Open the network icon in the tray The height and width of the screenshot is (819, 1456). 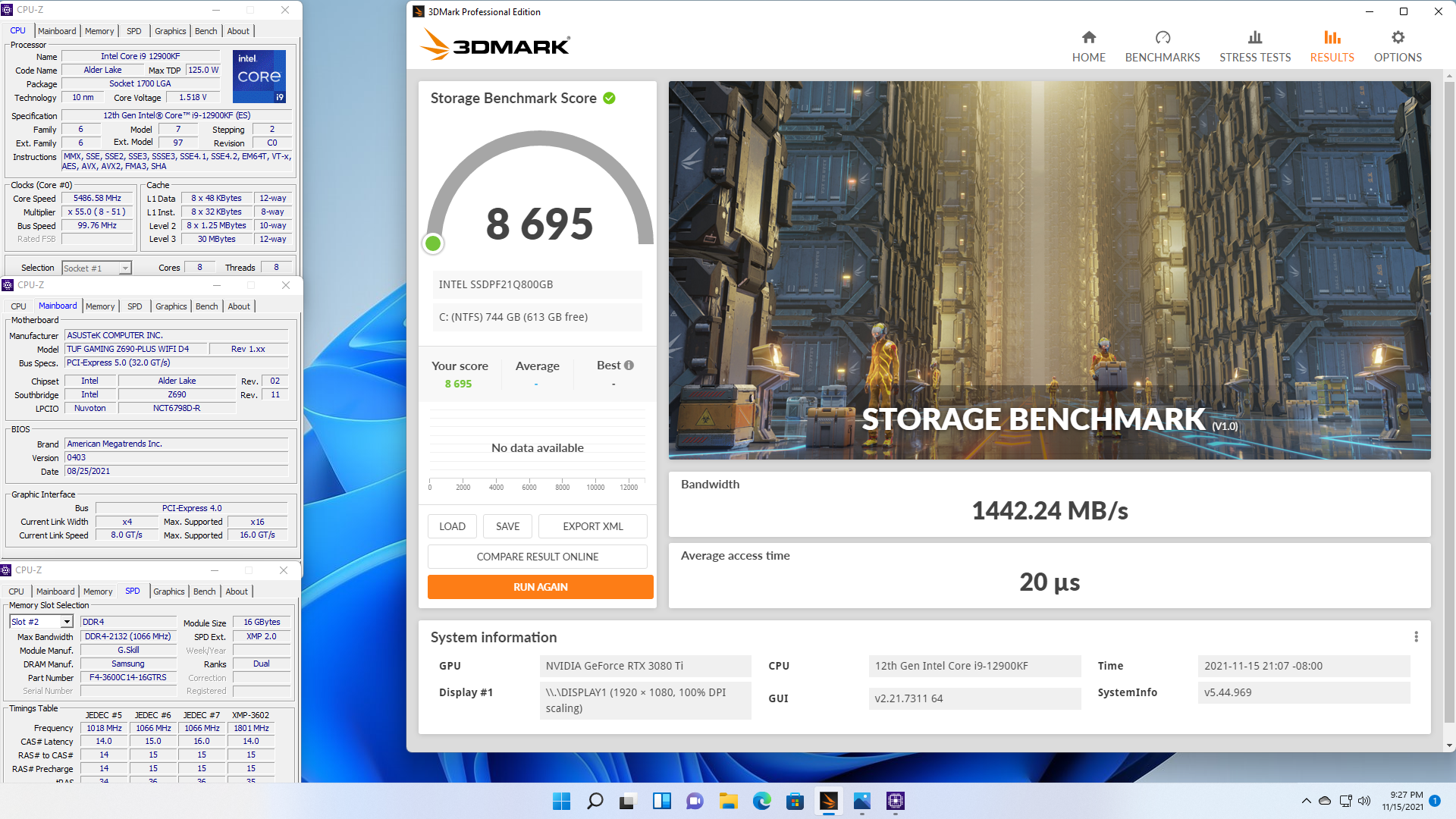tap(1345, 801)
